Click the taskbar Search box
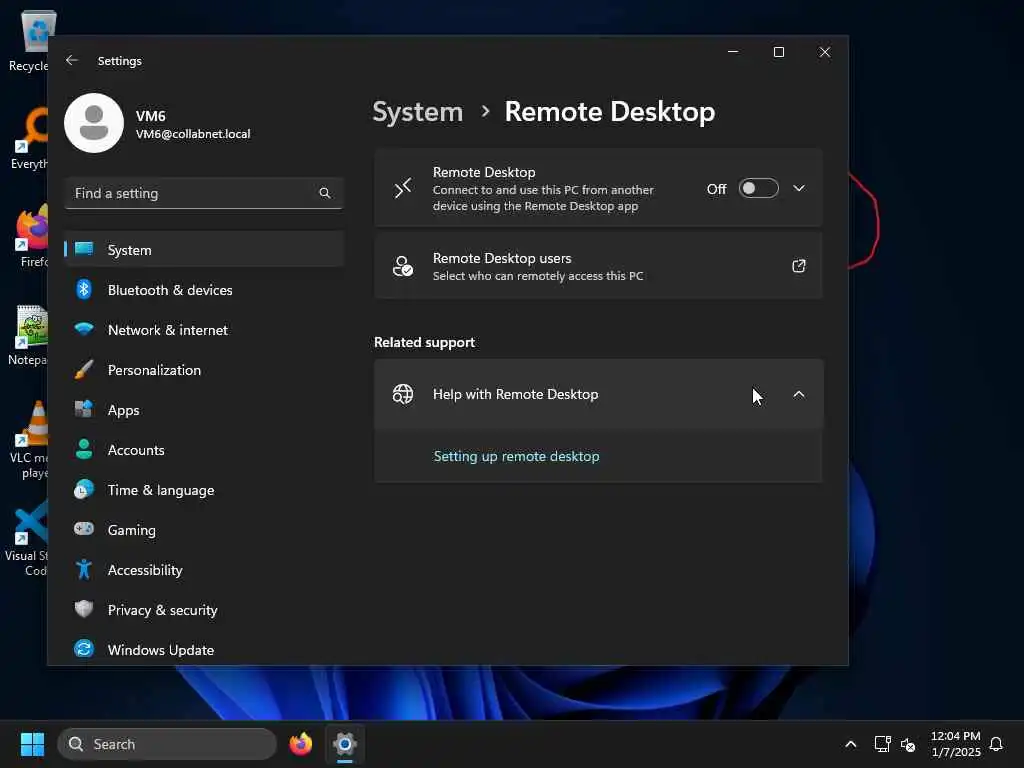The height and width of the screenshot is (768, 1024). click(167, 744)
